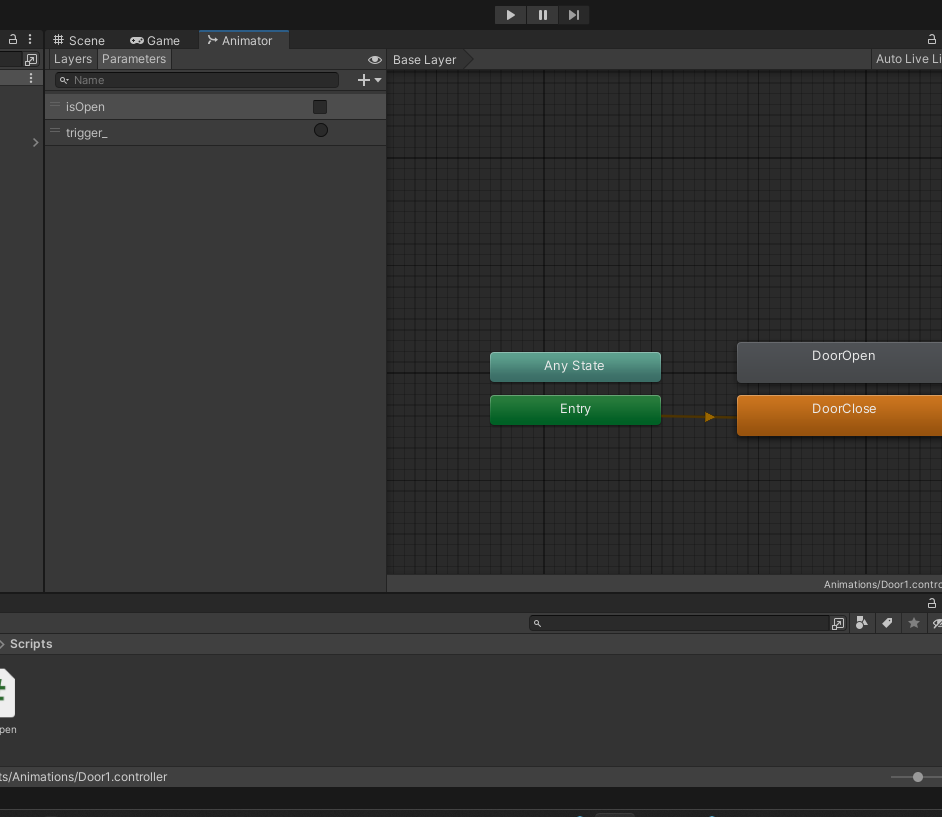Search assets by label tag icon
Screen dimensions: 942x817
point(887,623)
